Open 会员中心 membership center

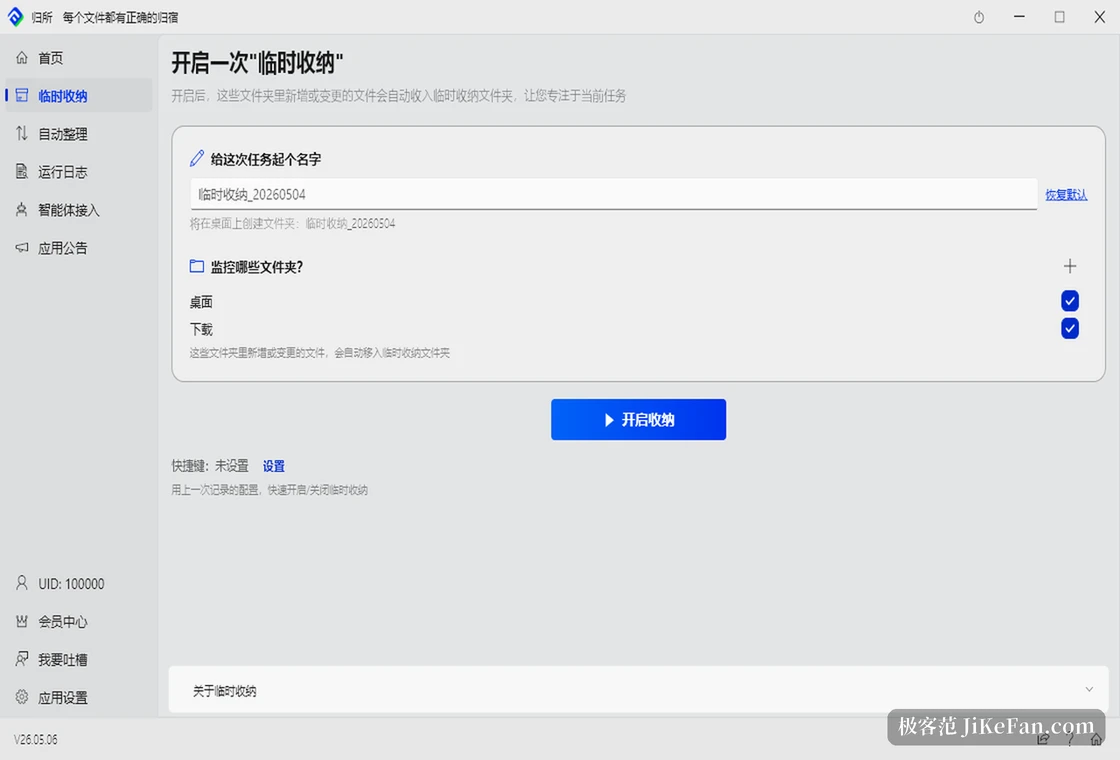point(79,621)
